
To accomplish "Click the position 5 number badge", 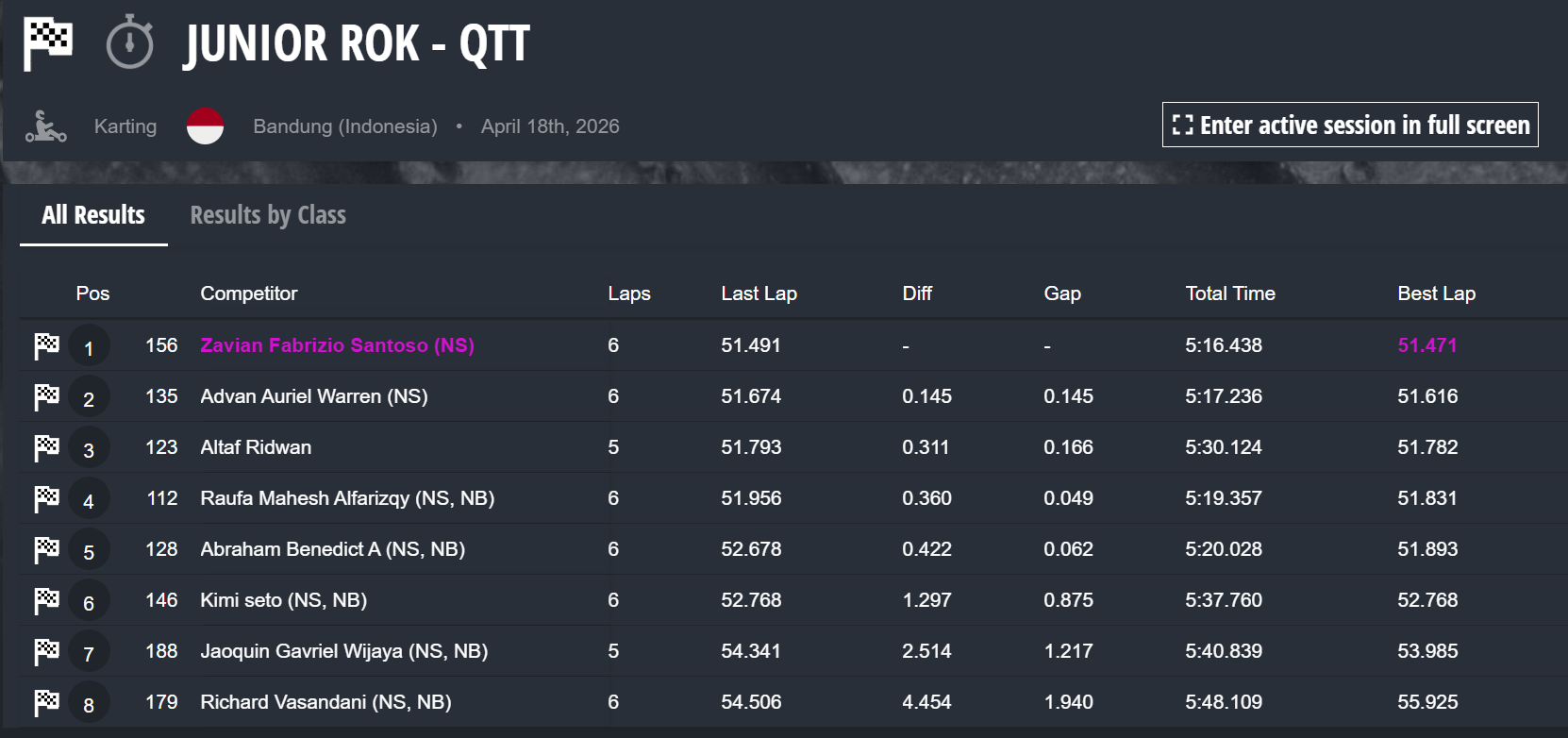I will 89,551.
